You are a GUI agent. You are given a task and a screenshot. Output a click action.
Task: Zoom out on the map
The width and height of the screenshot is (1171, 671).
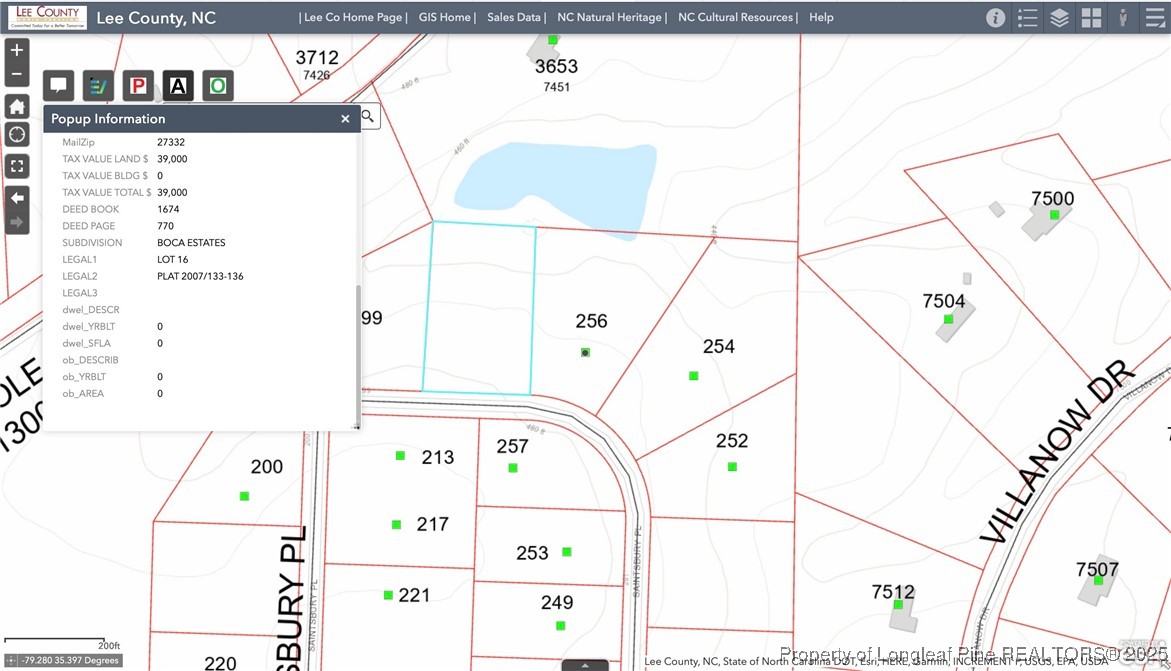(x=17, y=74)
